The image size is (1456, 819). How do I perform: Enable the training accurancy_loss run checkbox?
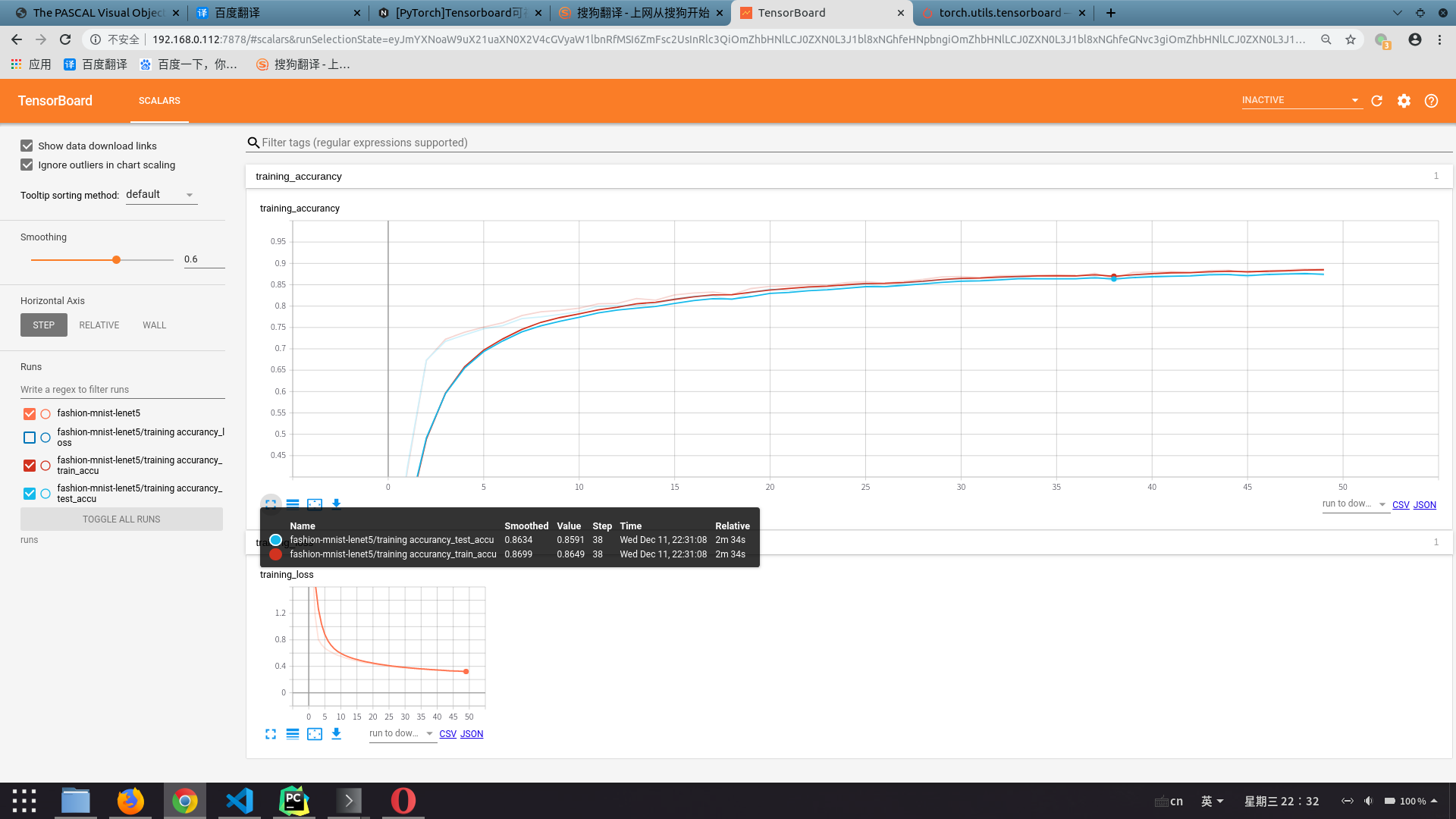pyautogui.click(x=30, y=438)
